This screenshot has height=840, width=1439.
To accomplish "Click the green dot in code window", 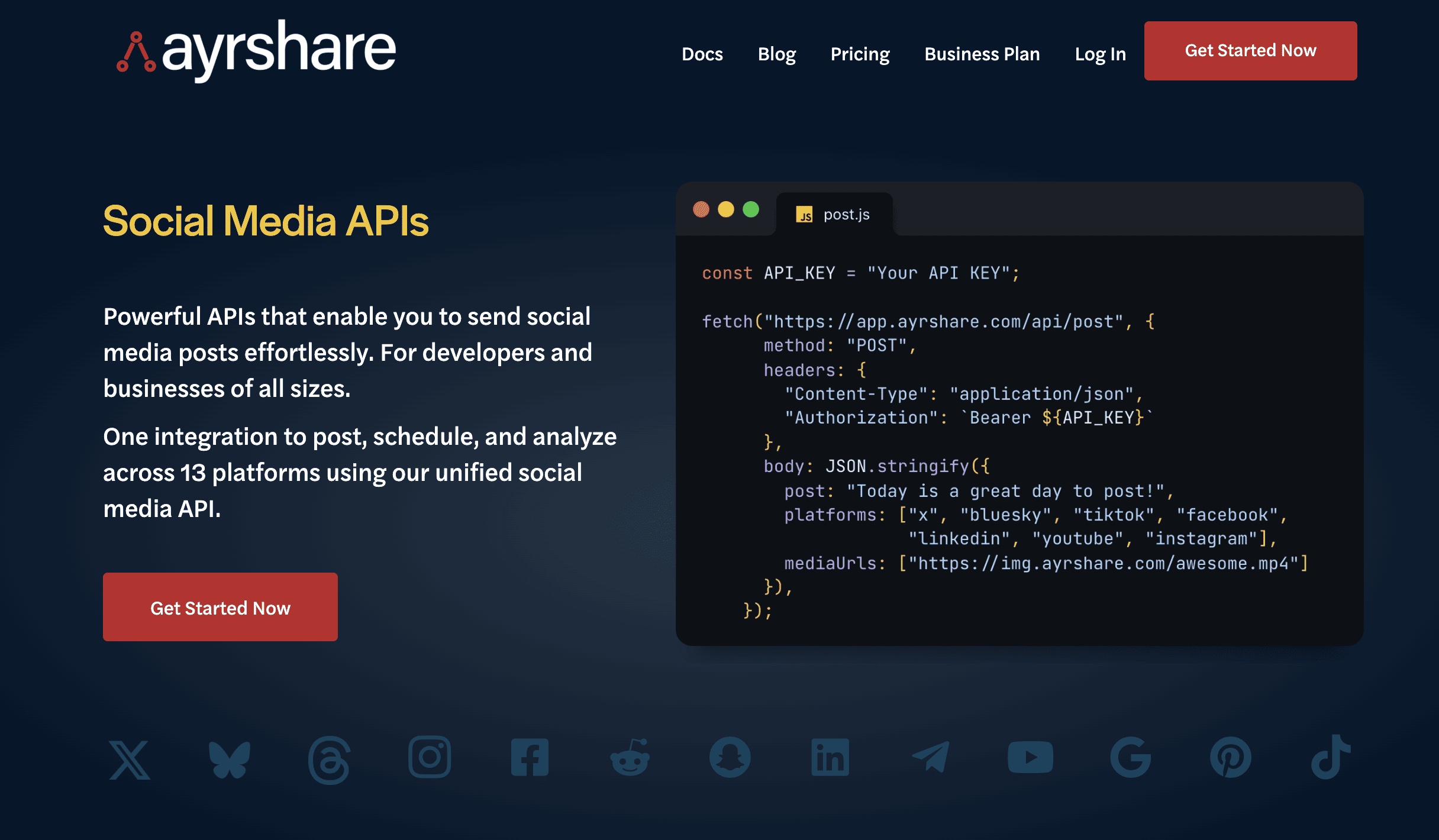I will (x=751, y=209).
